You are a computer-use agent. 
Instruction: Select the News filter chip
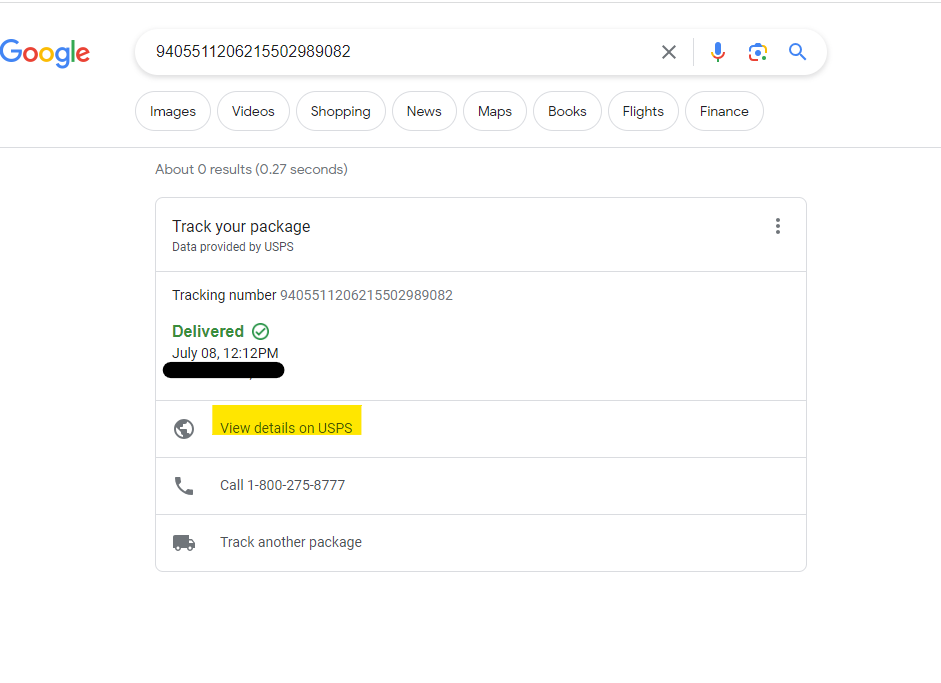click(424, 111)
